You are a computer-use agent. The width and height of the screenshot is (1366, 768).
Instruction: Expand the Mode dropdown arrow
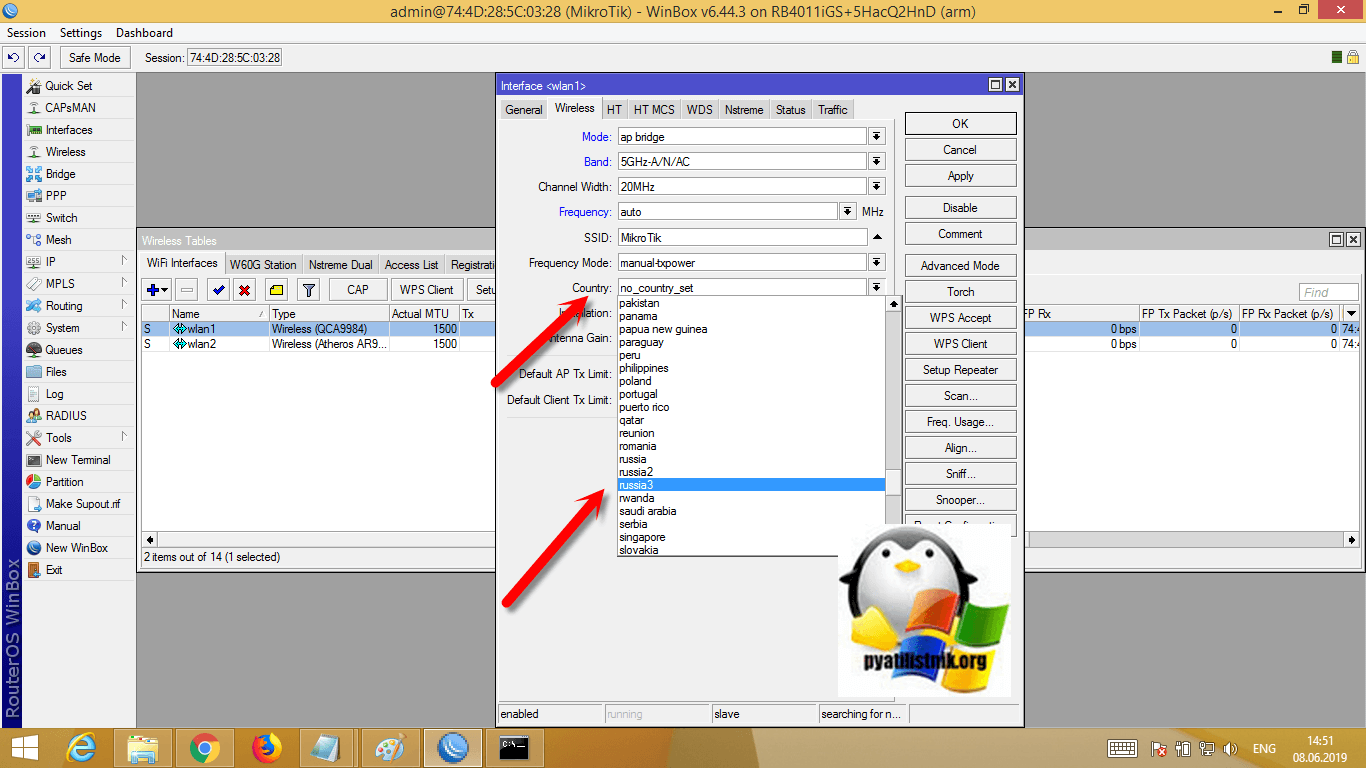point(877,136)
